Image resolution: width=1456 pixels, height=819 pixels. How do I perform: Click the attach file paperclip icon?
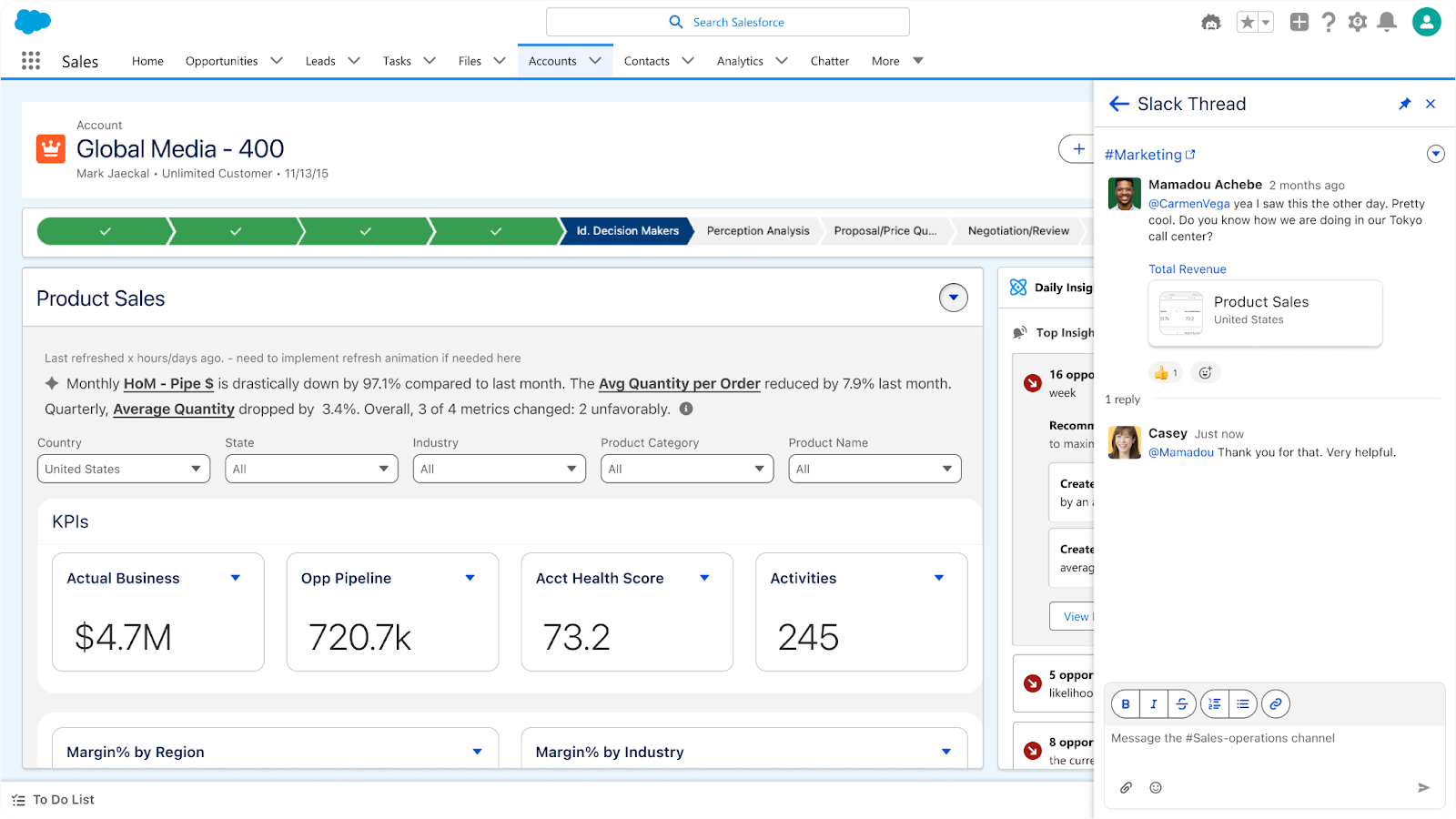click(1126, 787)
